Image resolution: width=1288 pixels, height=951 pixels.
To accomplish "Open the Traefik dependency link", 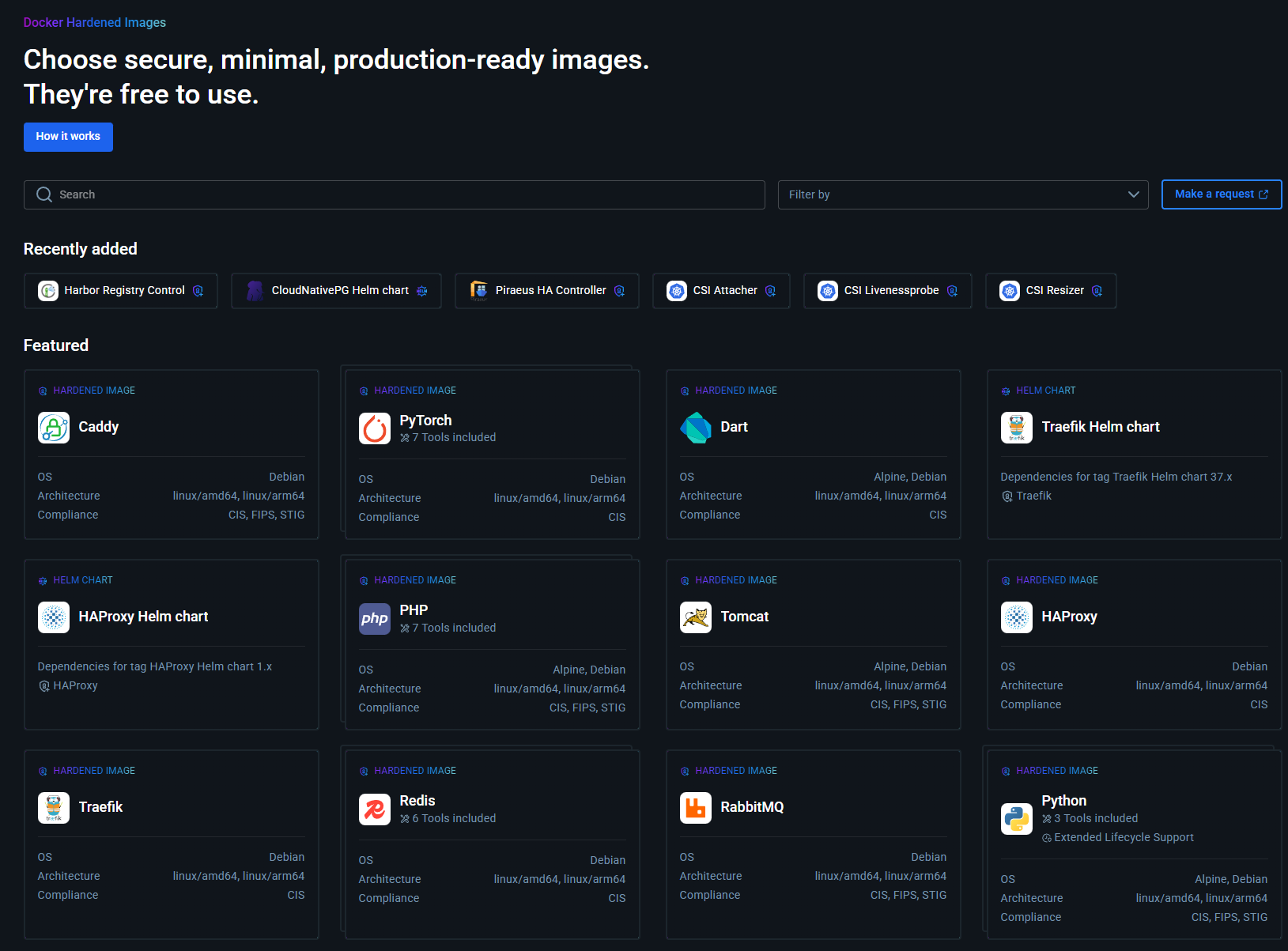I will point(1033,496).
